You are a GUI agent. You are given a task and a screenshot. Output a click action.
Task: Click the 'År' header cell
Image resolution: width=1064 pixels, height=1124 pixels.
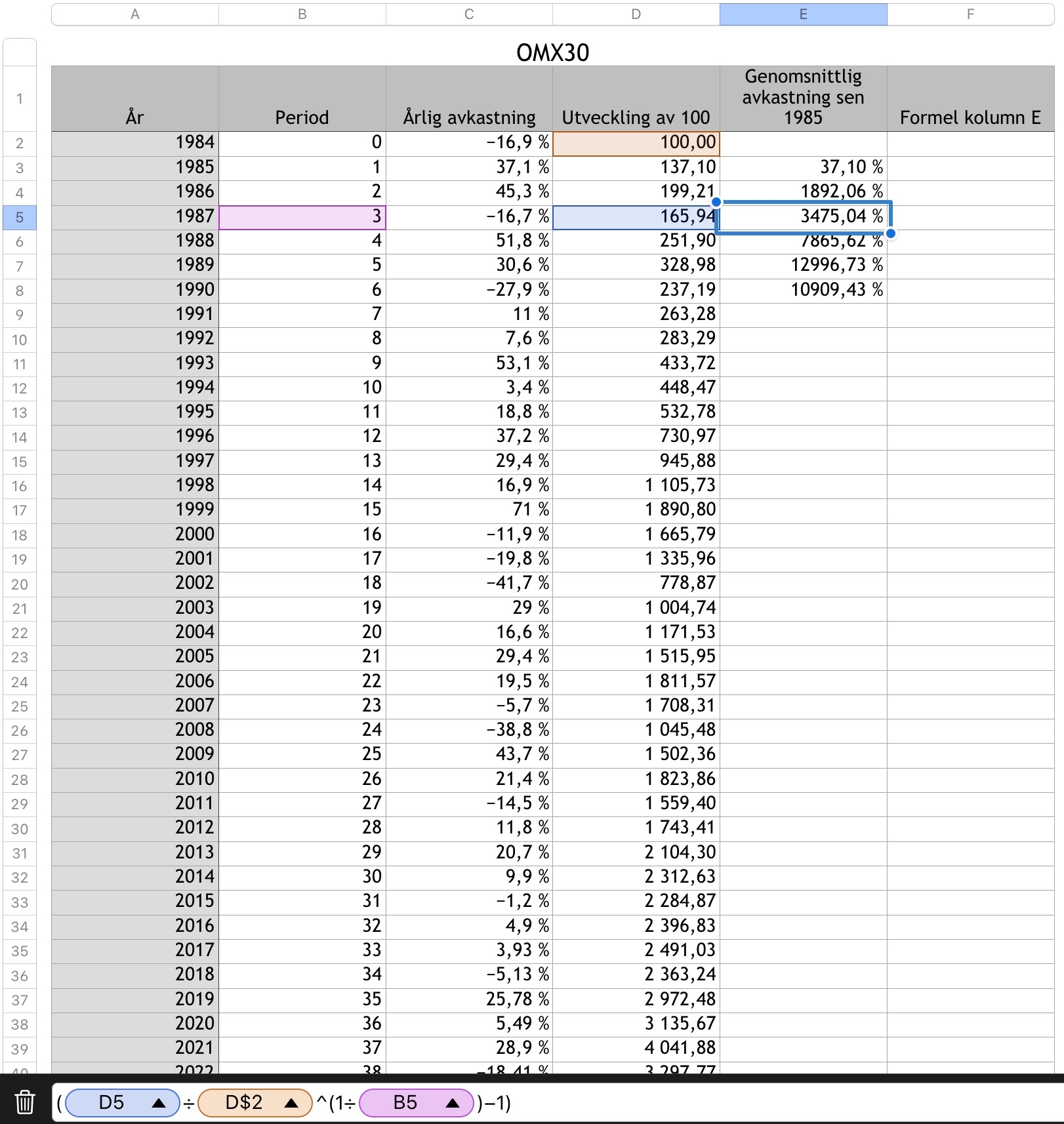135,99
